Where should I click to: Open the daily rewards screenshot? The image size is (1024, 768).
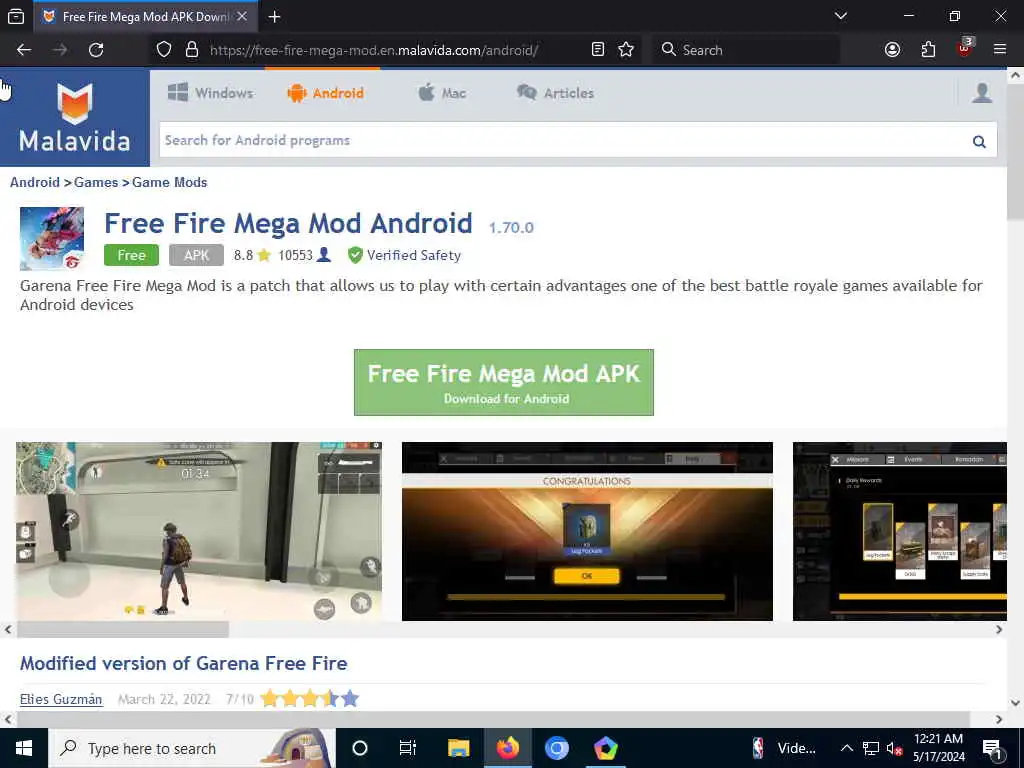pos(899,531)
